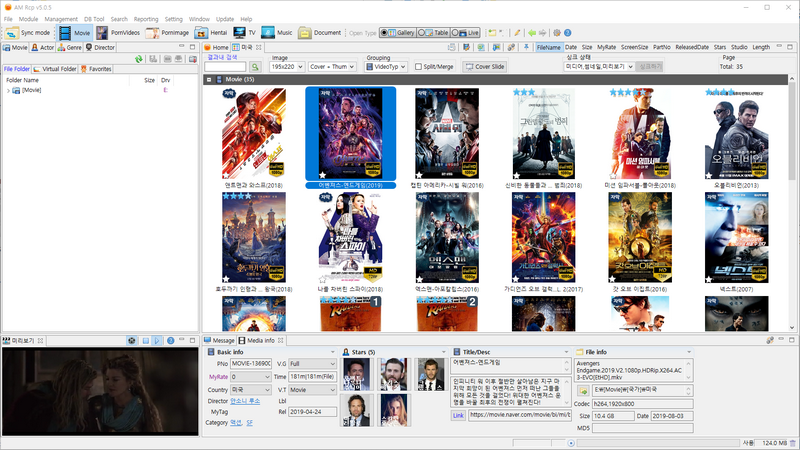
Task: Click the stop square icon in preview panel
Action: click(145, 340)
